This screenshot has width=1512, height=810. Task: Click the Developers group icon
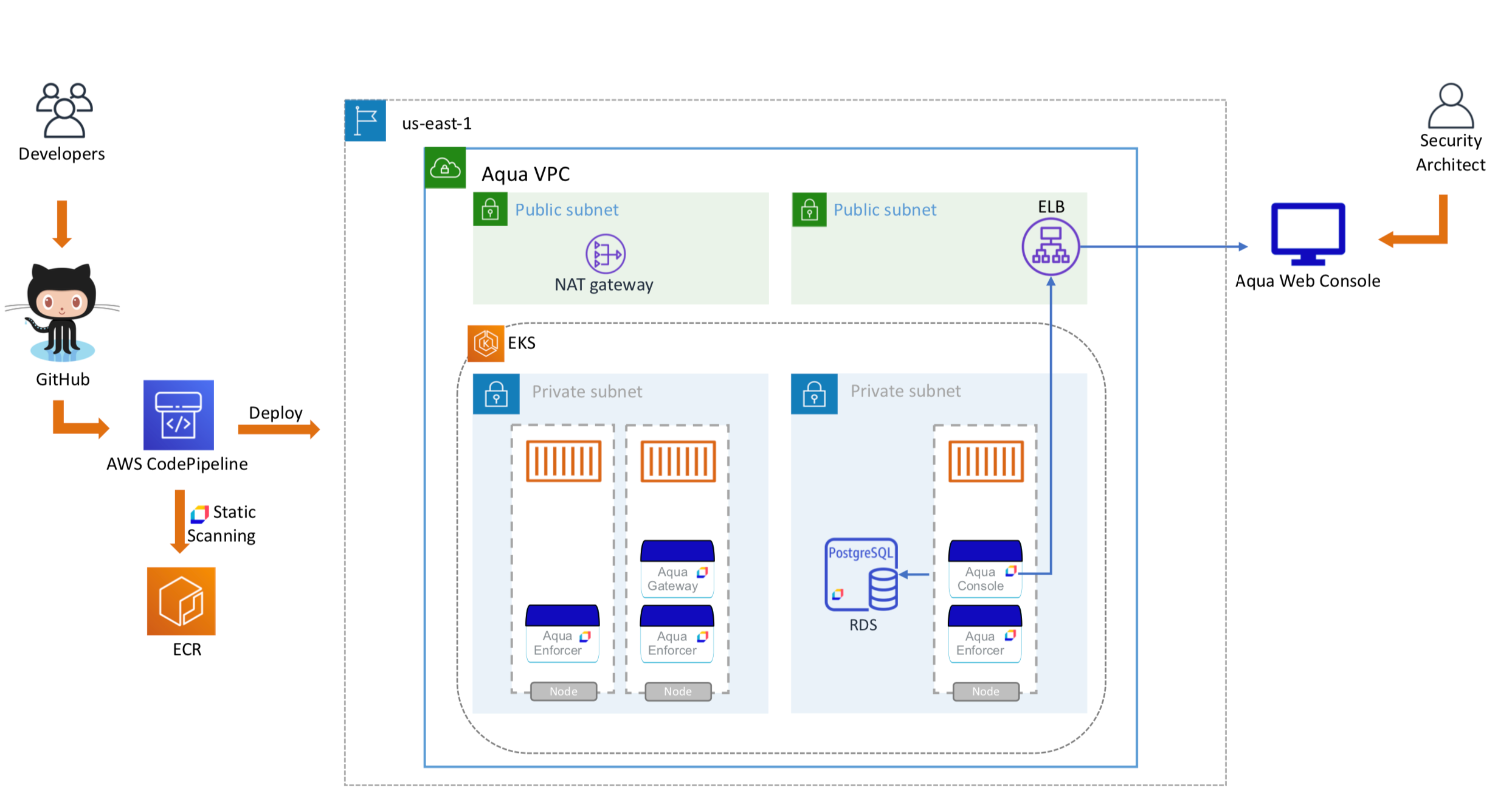point(64,110)
